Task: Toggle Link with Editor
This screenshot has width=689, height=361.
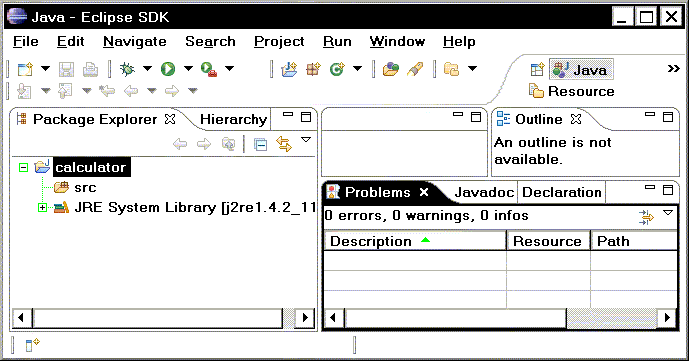Action: pyautogui.click(x=284, y=144)
